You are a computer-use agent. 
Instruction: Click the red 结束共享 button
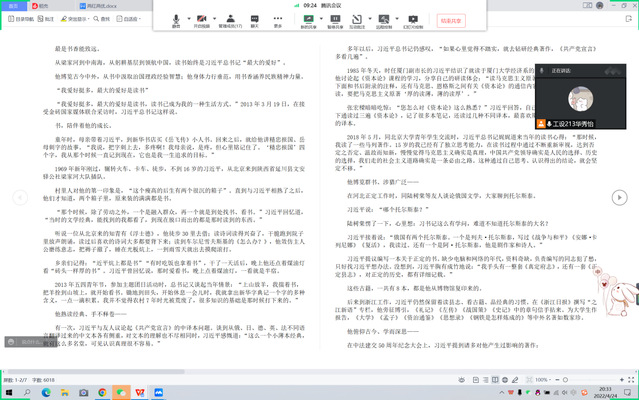coord(451,18)
